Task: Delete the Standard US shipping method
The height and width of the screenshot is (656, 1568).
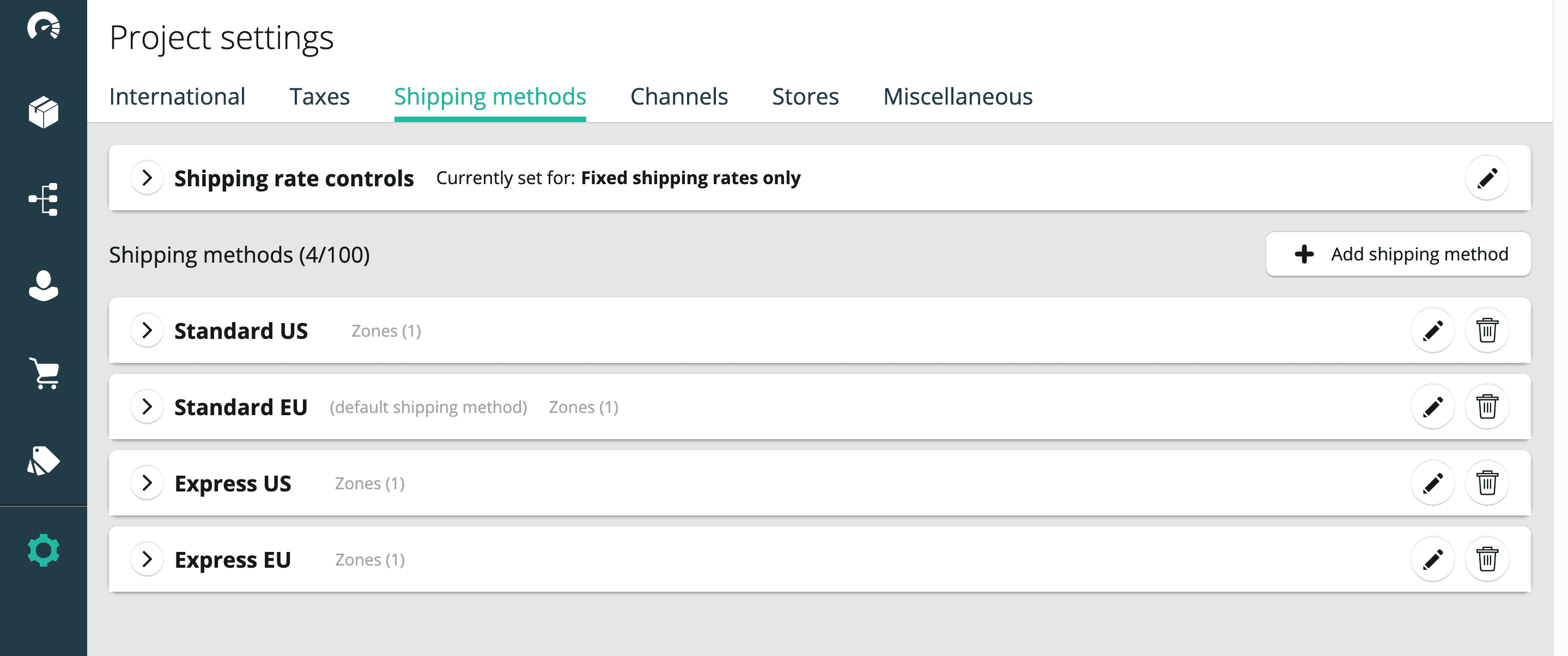Action: pos(1486,330)
